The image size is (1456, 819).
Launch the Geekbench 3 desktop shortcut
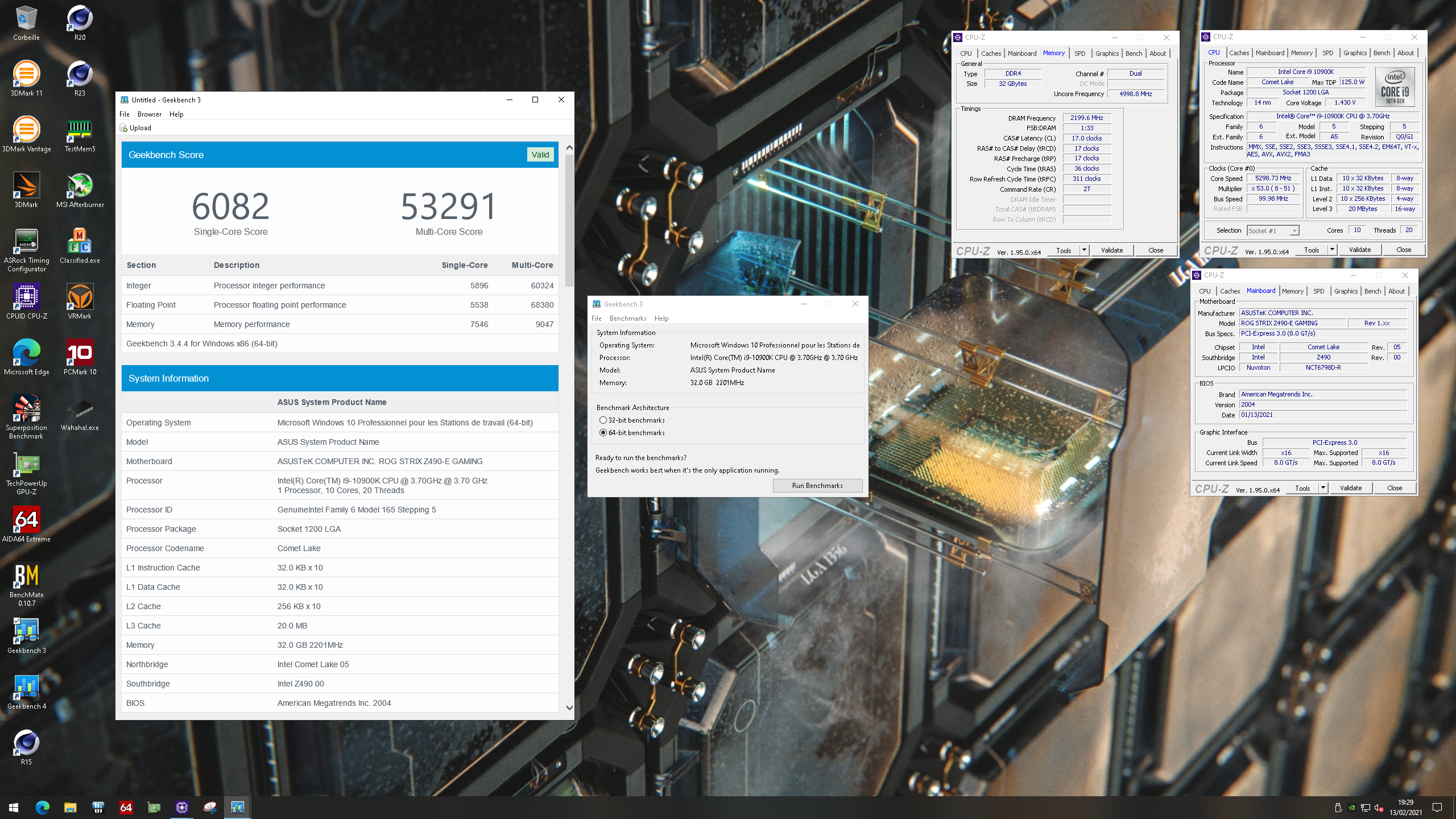tap(26, 636)
